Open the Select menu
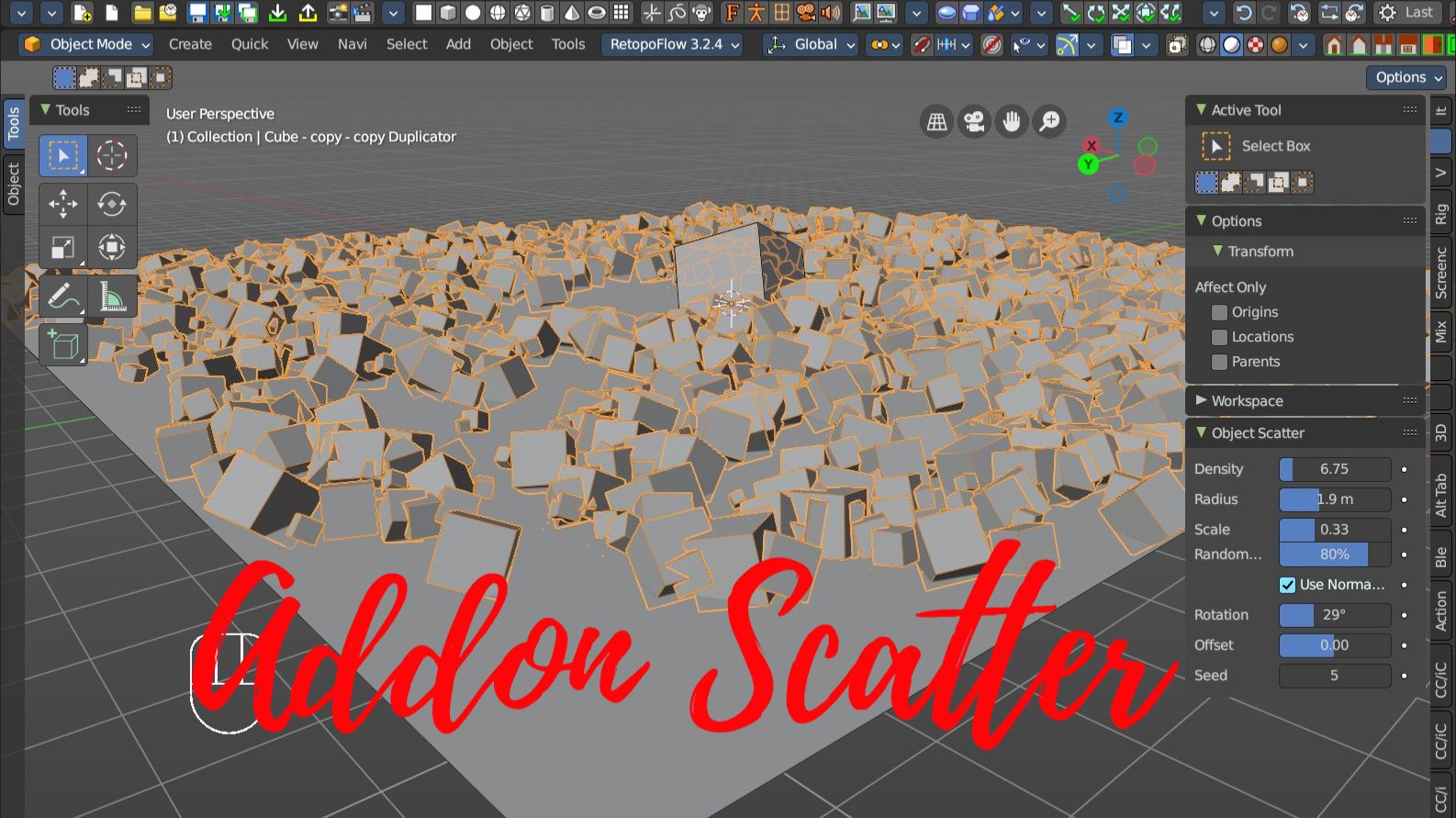The height and width of the screenshot is (818, 1456). tap(407, 44)
